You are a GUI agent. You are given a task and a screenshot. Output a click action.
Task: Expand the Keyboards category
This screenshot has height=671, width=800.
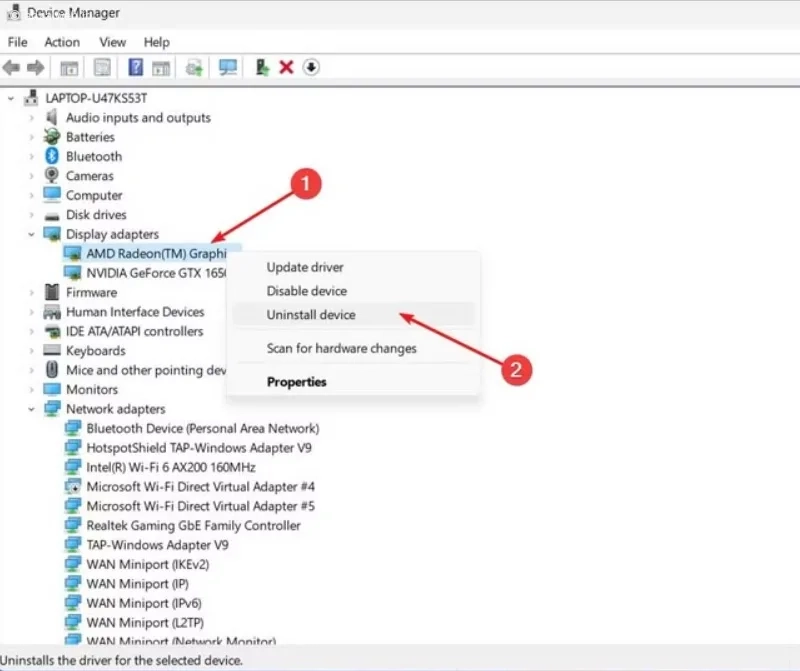click(31, 351)
